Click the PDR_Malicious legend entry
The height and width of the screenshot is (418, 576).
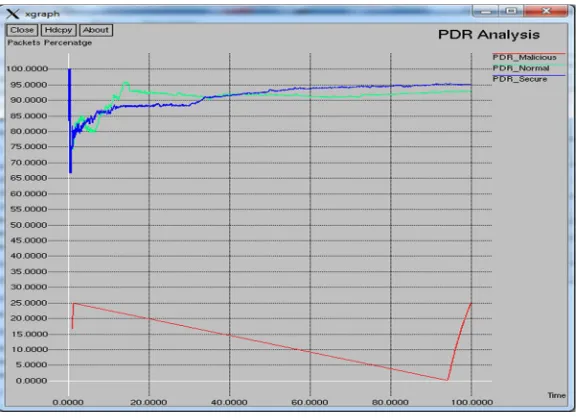tap(524, 57)
